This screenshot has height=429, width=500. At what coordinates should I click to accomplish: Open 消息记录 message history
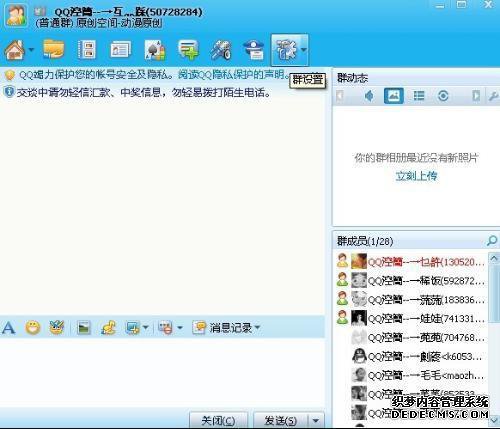[222, 328]
